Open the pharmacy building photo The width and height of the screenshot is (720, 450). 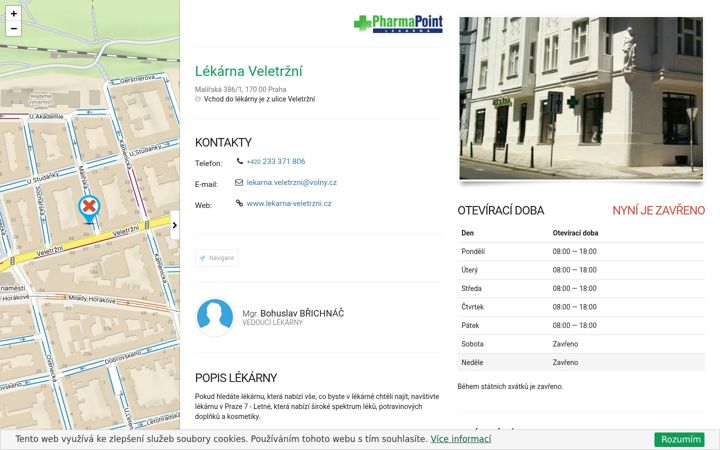(581, 98)
